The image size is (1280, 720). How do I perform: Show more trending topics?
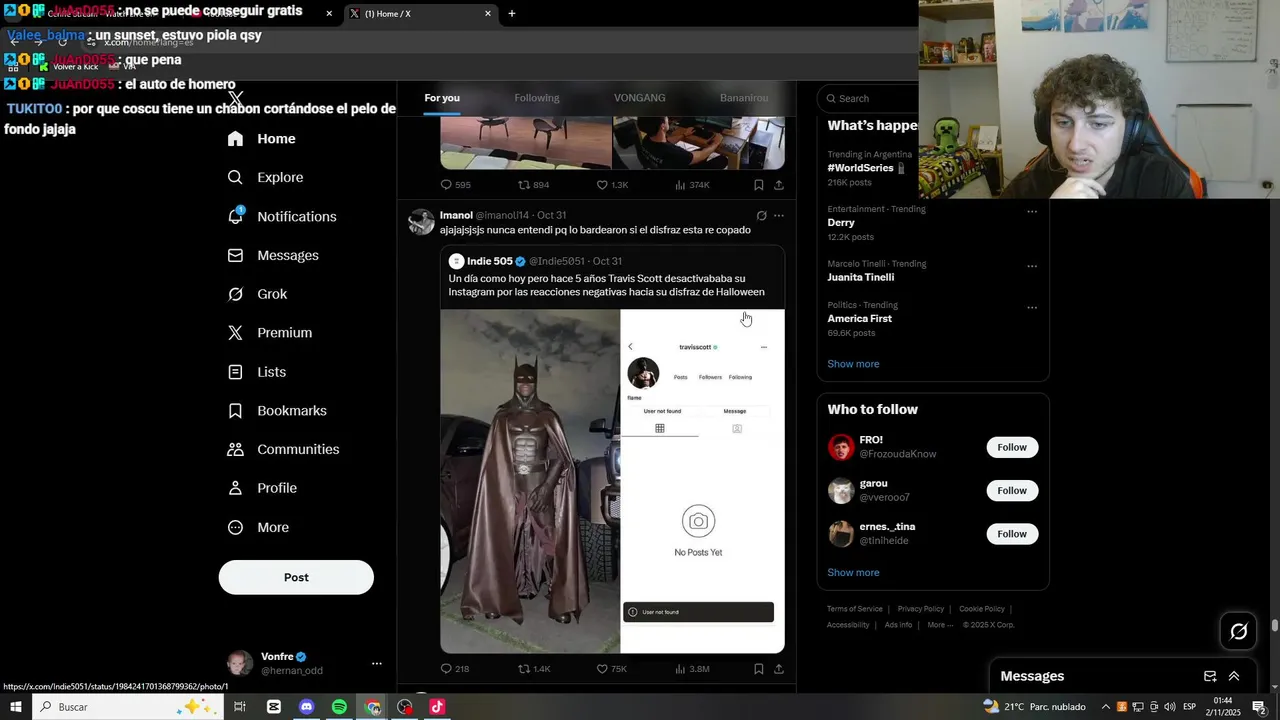(853, 364)
